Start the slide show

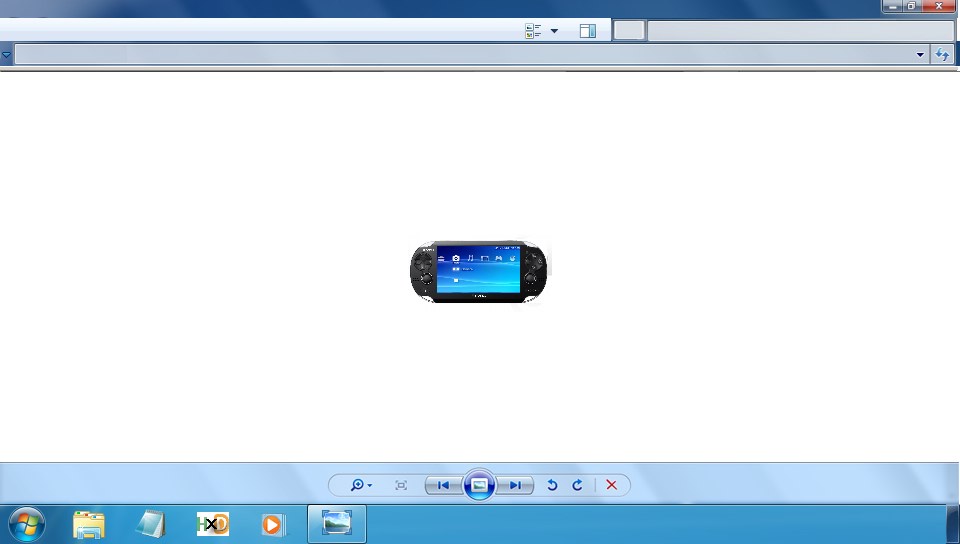479,485
